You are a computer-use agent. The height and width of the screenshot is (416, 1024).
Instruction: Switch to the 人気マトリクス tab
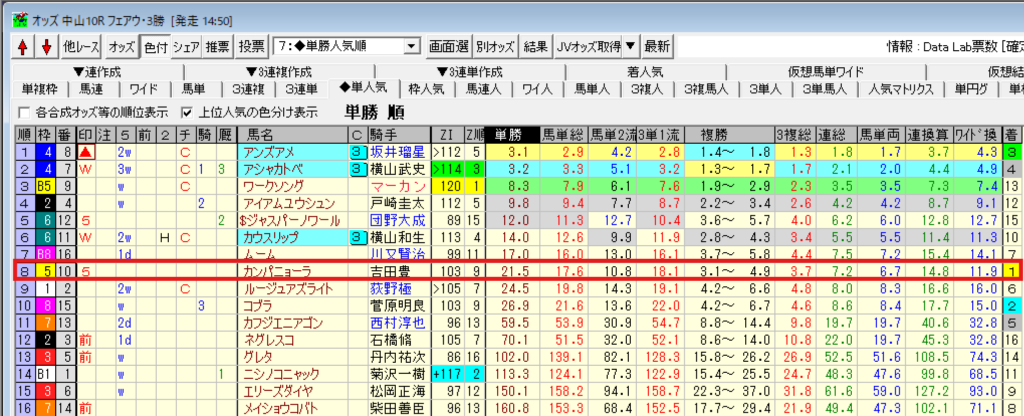(898, 89)
